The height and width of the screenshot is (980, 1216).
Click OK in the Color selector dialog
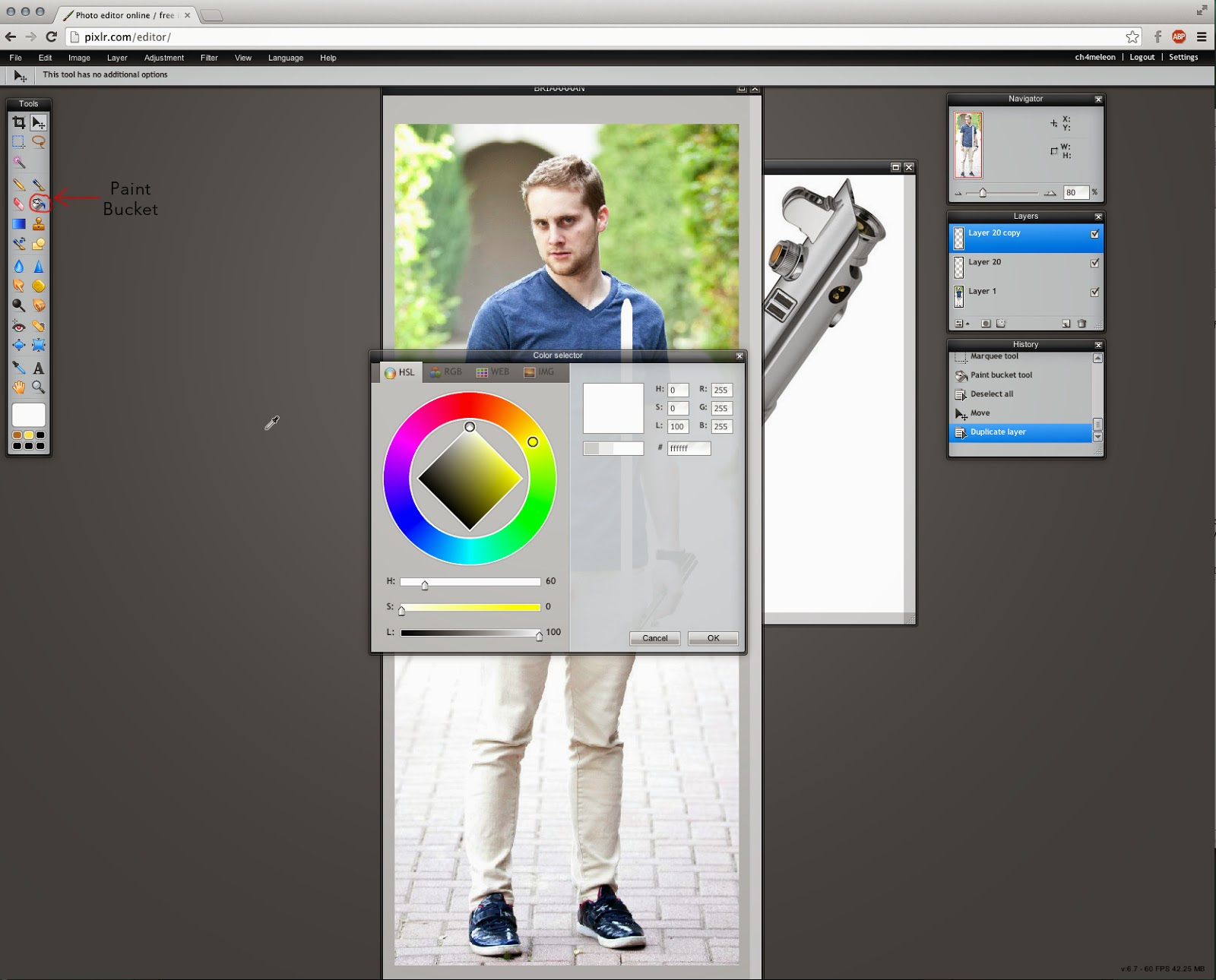(x=713, y=638)
